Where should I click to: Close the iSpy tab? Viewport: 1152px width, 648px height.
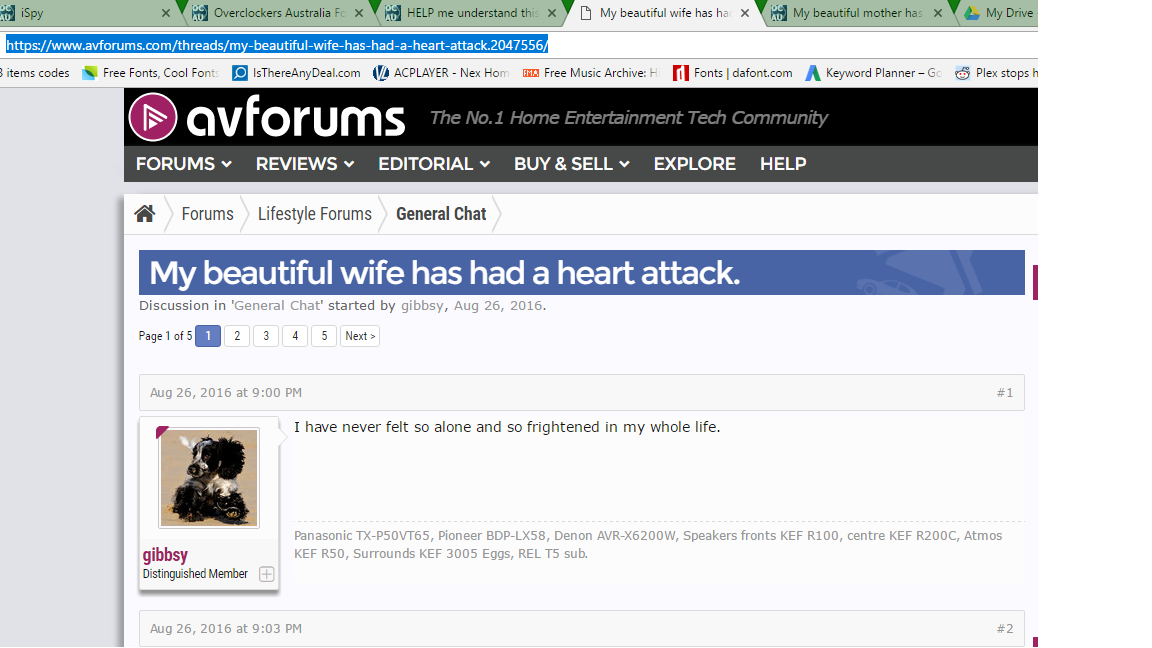(165, 12)
